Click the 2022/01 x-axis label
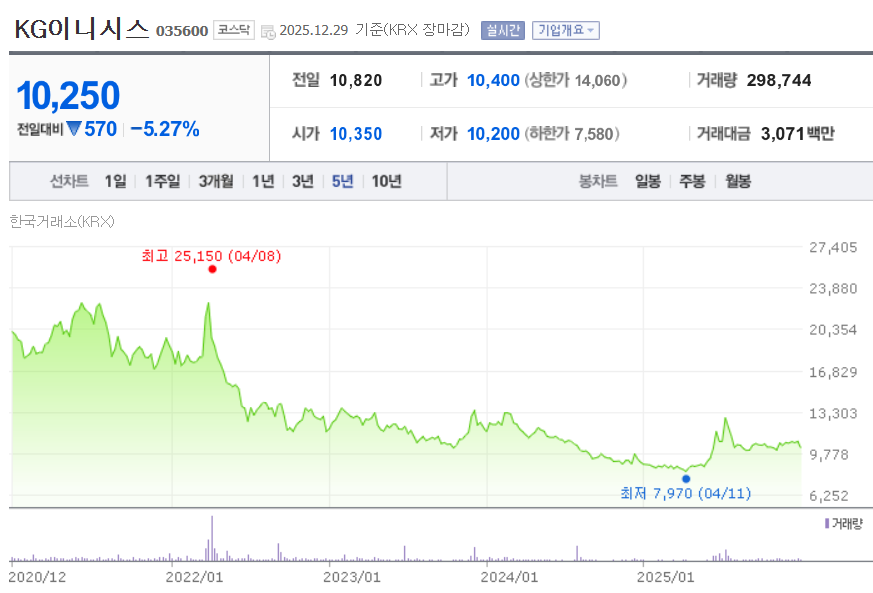 tap(194, 577)
